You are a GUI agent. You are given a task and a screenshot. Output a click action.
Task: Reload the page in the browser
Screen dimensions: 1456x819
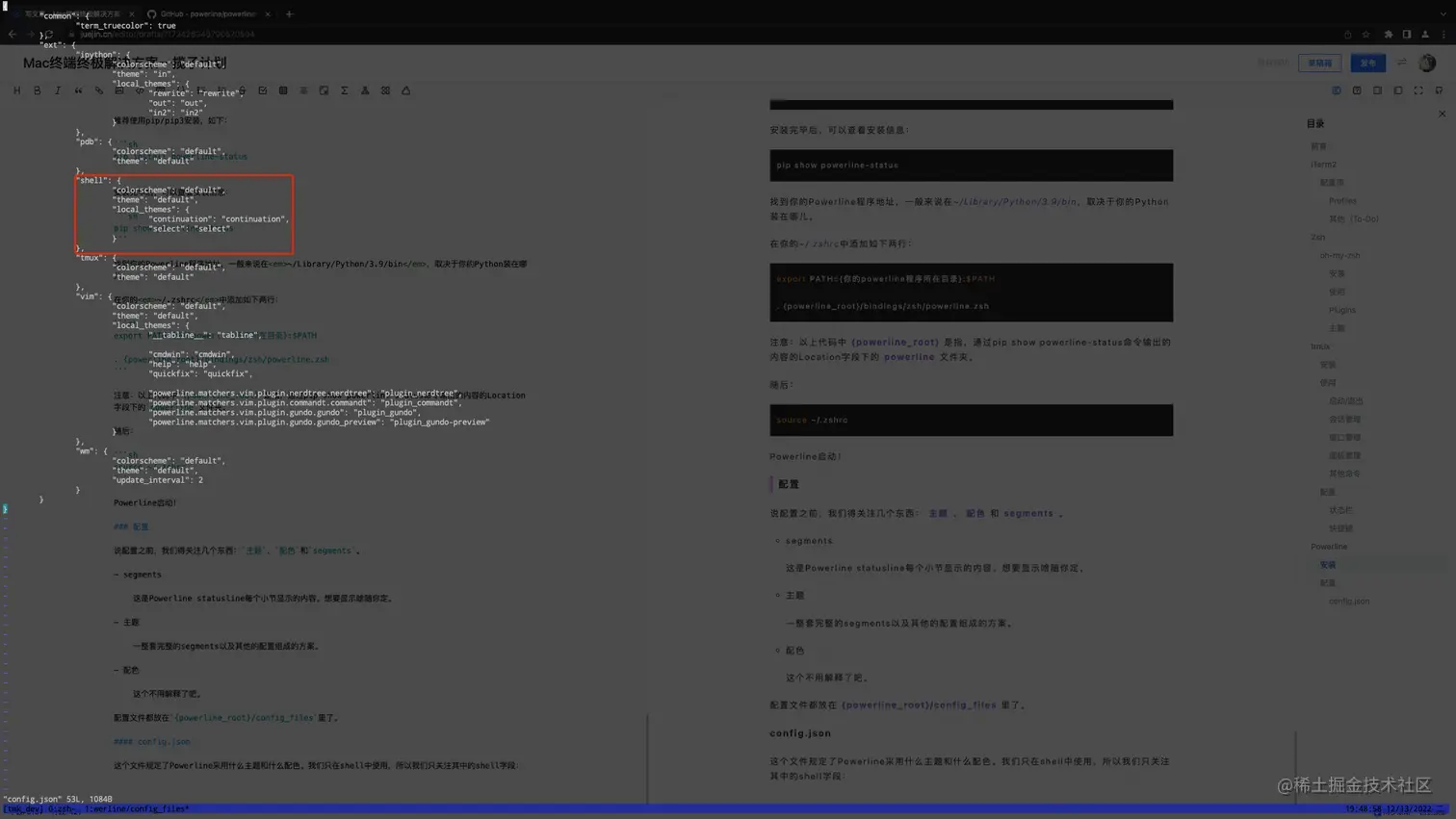pos(48,34)
